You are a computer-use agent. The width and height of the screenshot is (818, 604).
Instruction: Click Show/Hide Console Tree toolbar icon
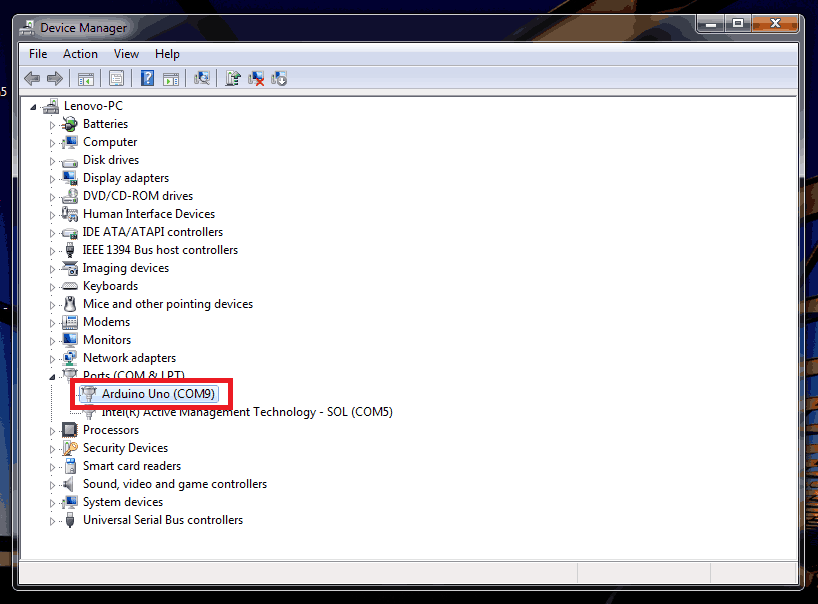(86, 78)
